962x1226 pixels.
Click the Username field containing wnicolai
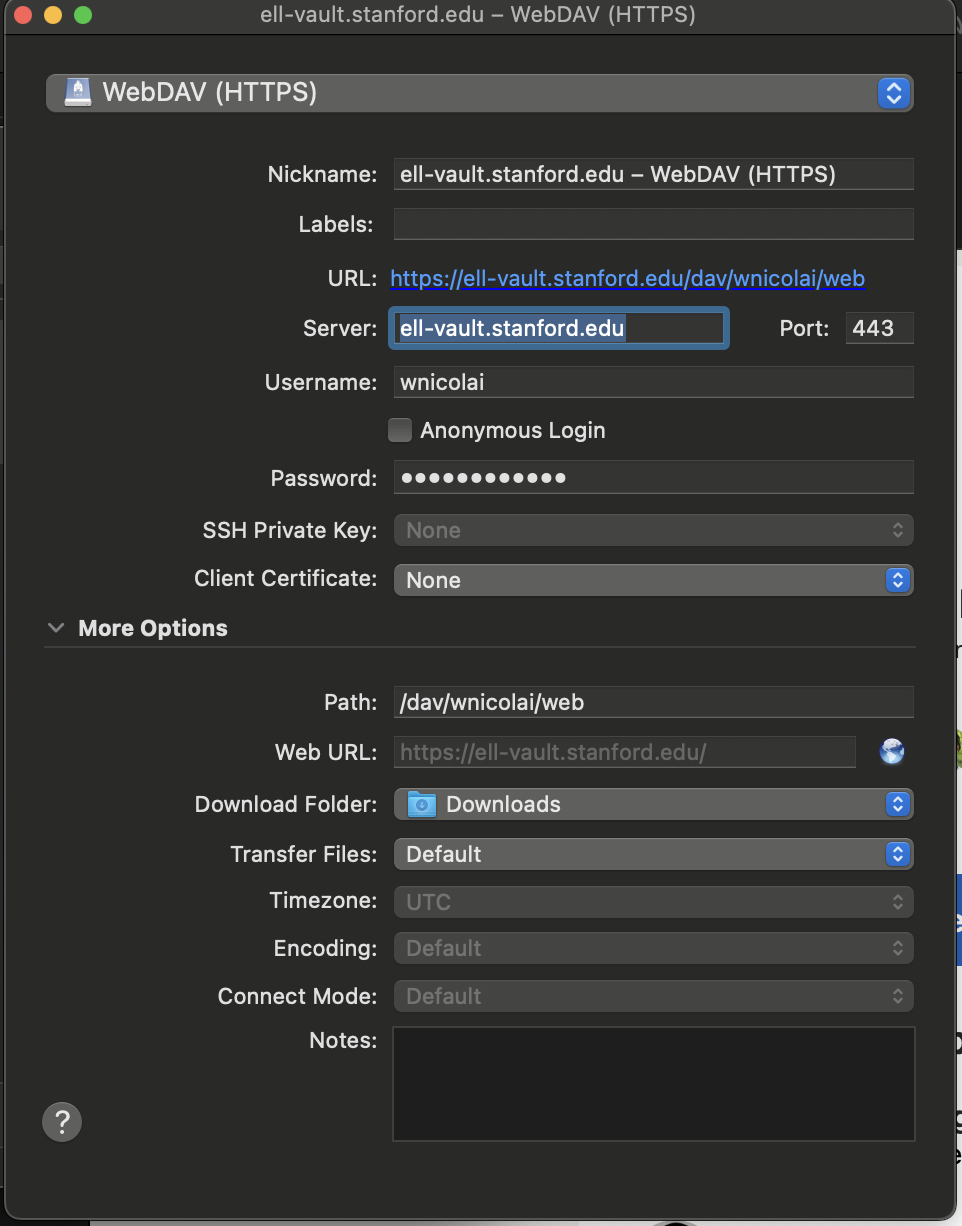point(653,382)
